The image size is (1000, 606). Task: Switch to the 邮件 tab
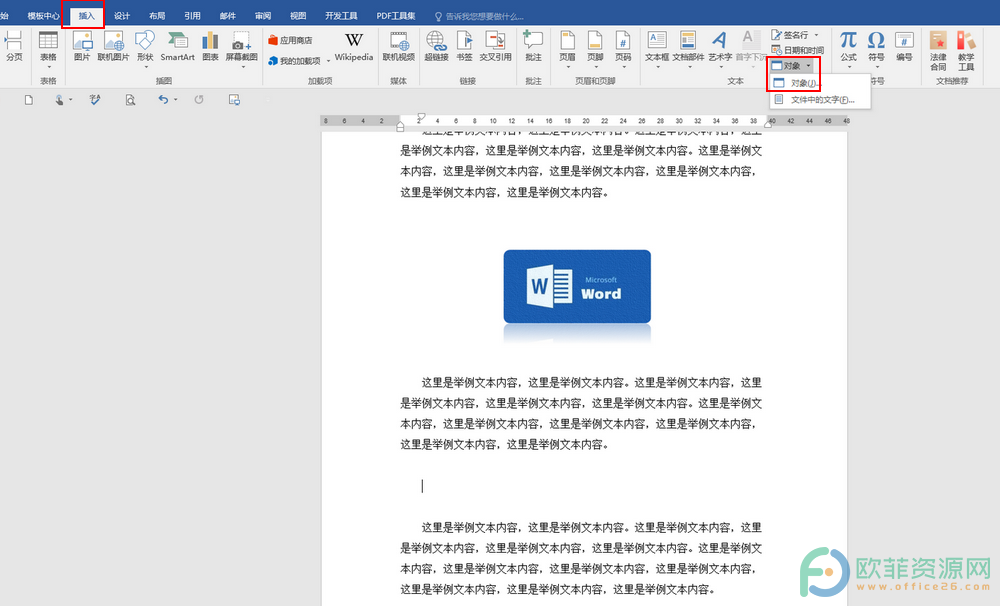click(228, 16)
